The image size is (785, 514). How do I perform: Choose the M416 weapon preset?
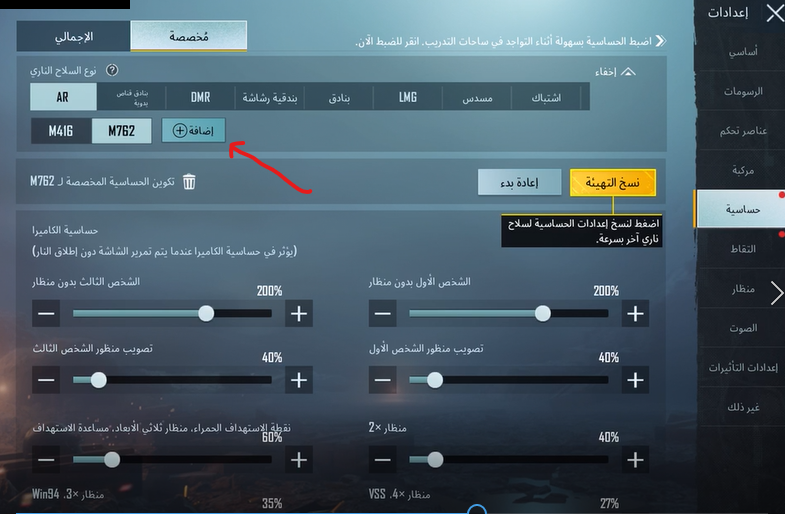click(x=61, y=131)
